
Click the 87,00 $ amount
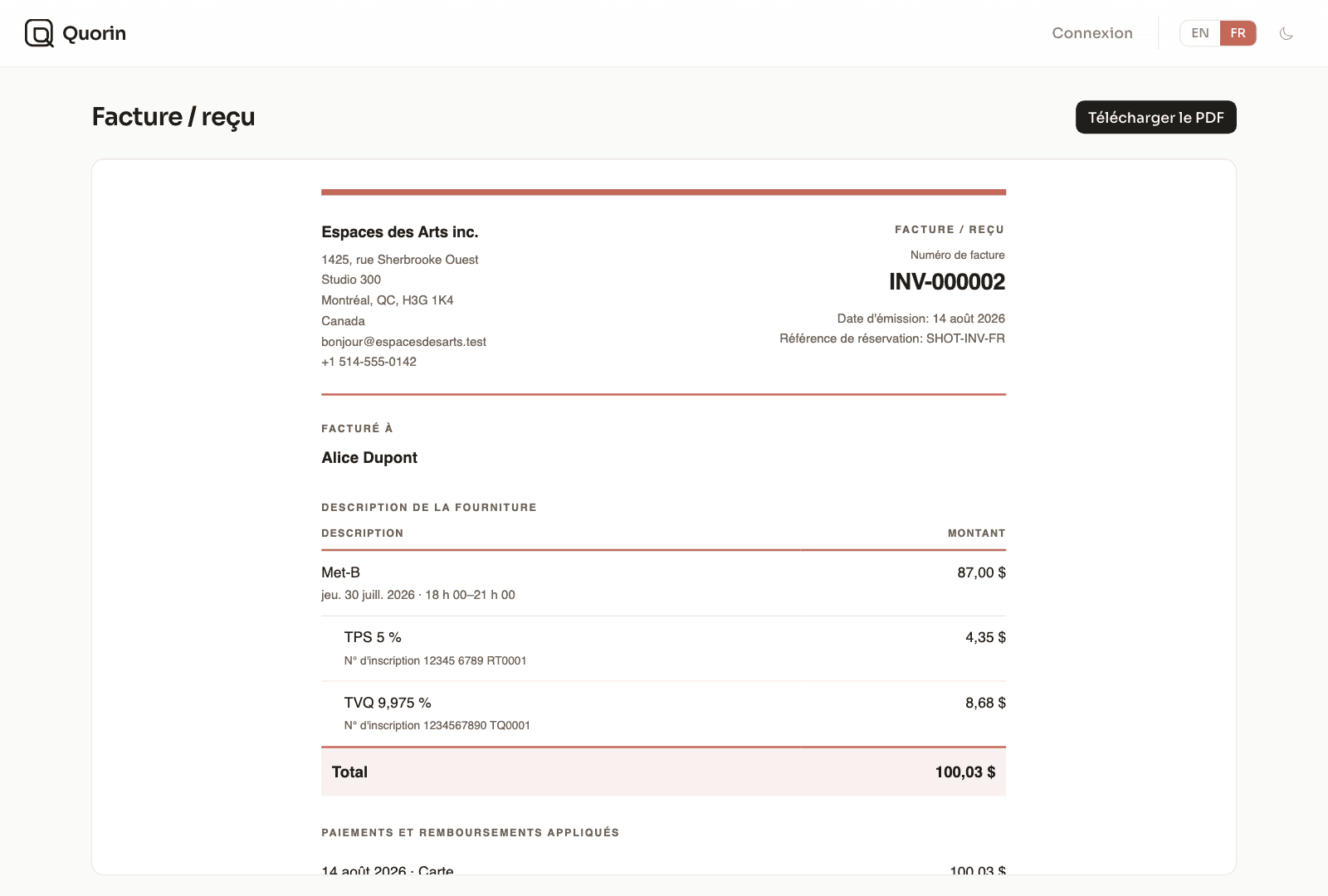[x=982, y=572]
